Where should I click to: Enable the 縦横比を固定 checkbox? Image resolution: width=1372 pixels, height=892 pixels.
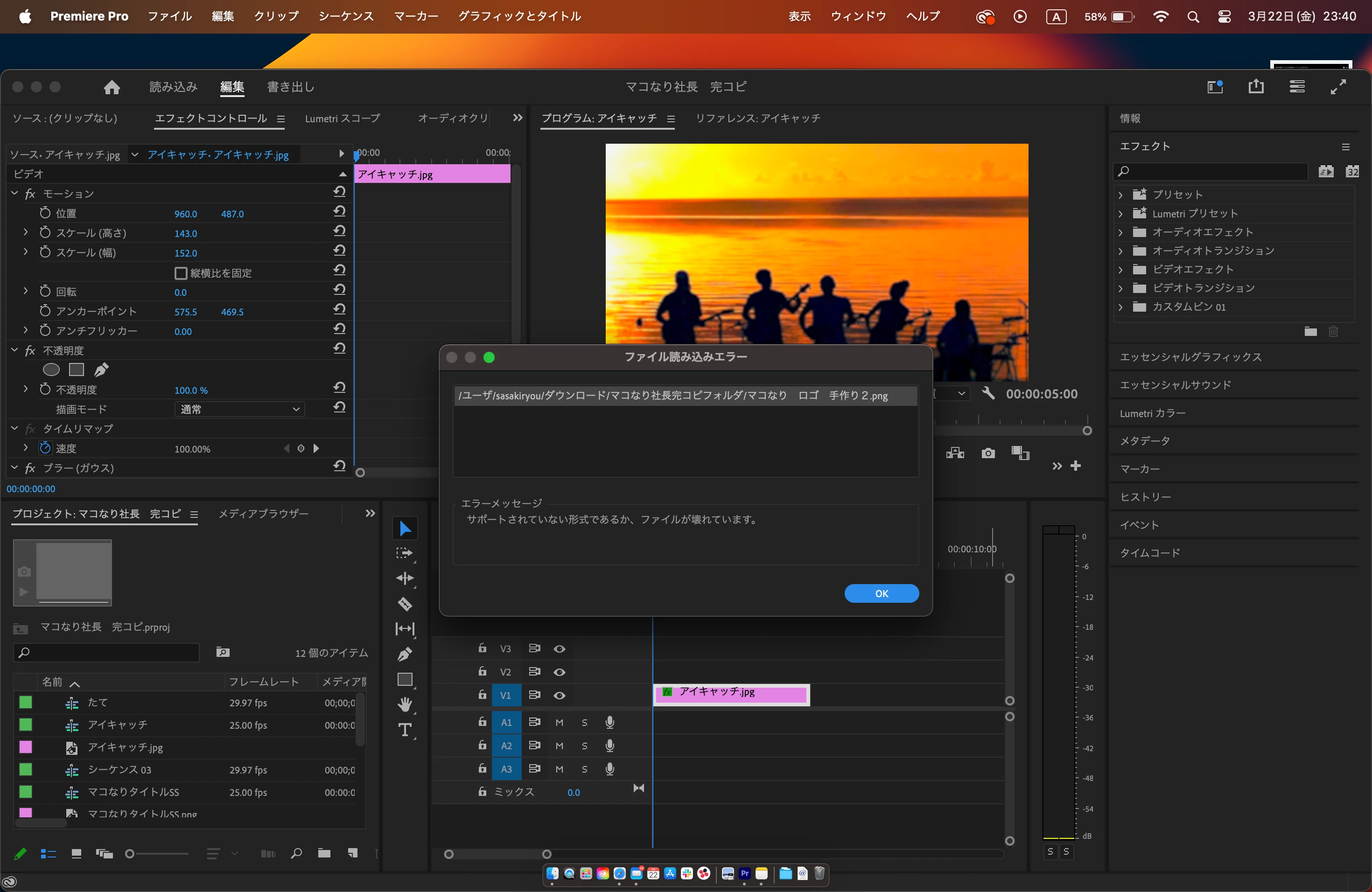(181, 272)
